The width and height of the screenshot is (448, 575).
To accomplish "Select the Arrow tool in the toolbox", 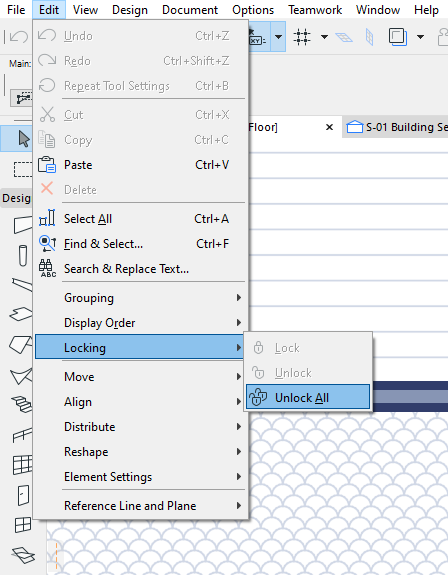I will tap(23, 139).
